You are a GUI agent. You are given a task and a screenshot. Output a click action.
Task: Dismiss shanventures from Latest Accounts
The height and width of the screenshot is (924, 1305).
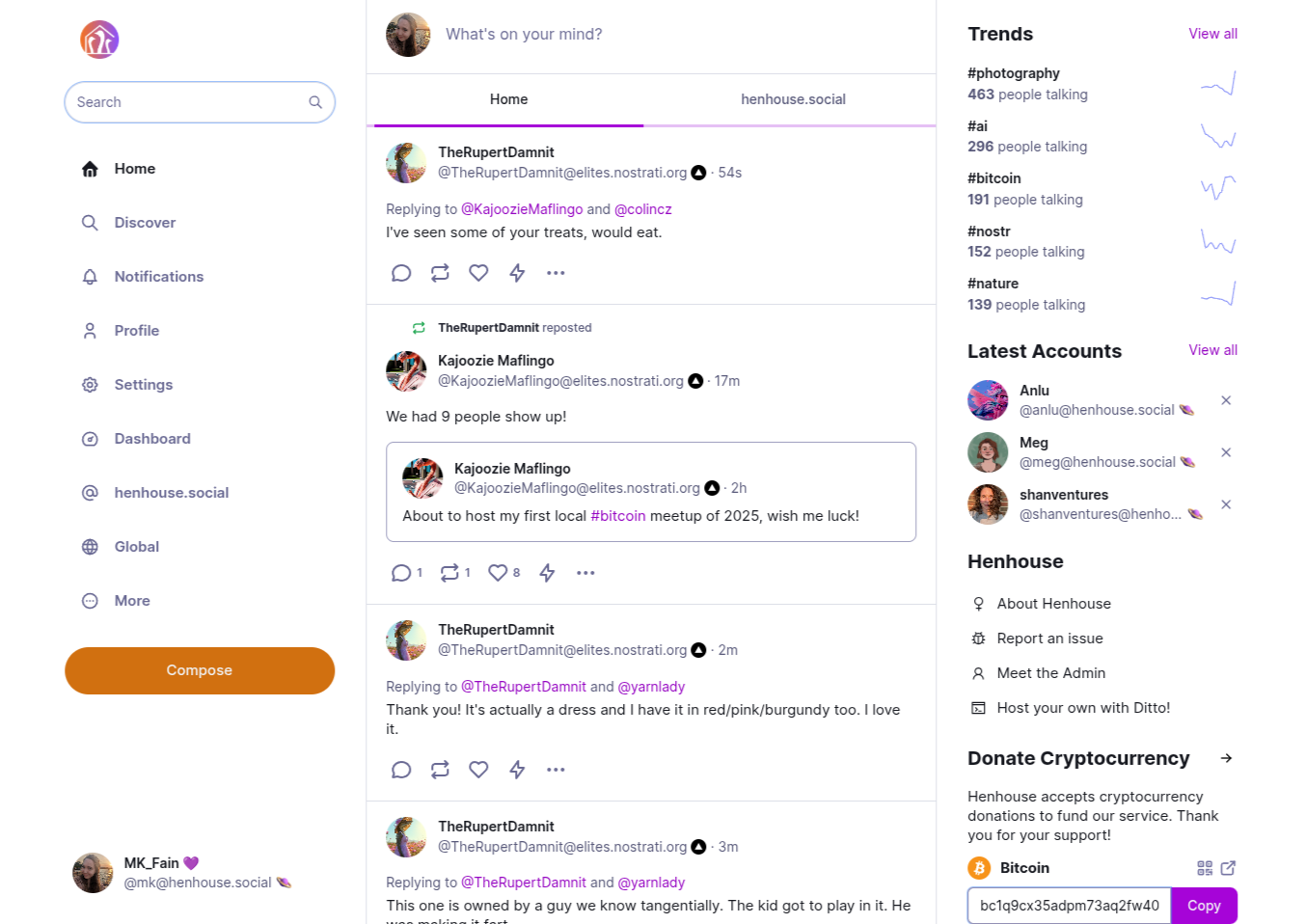click(x=1226, y=504)
